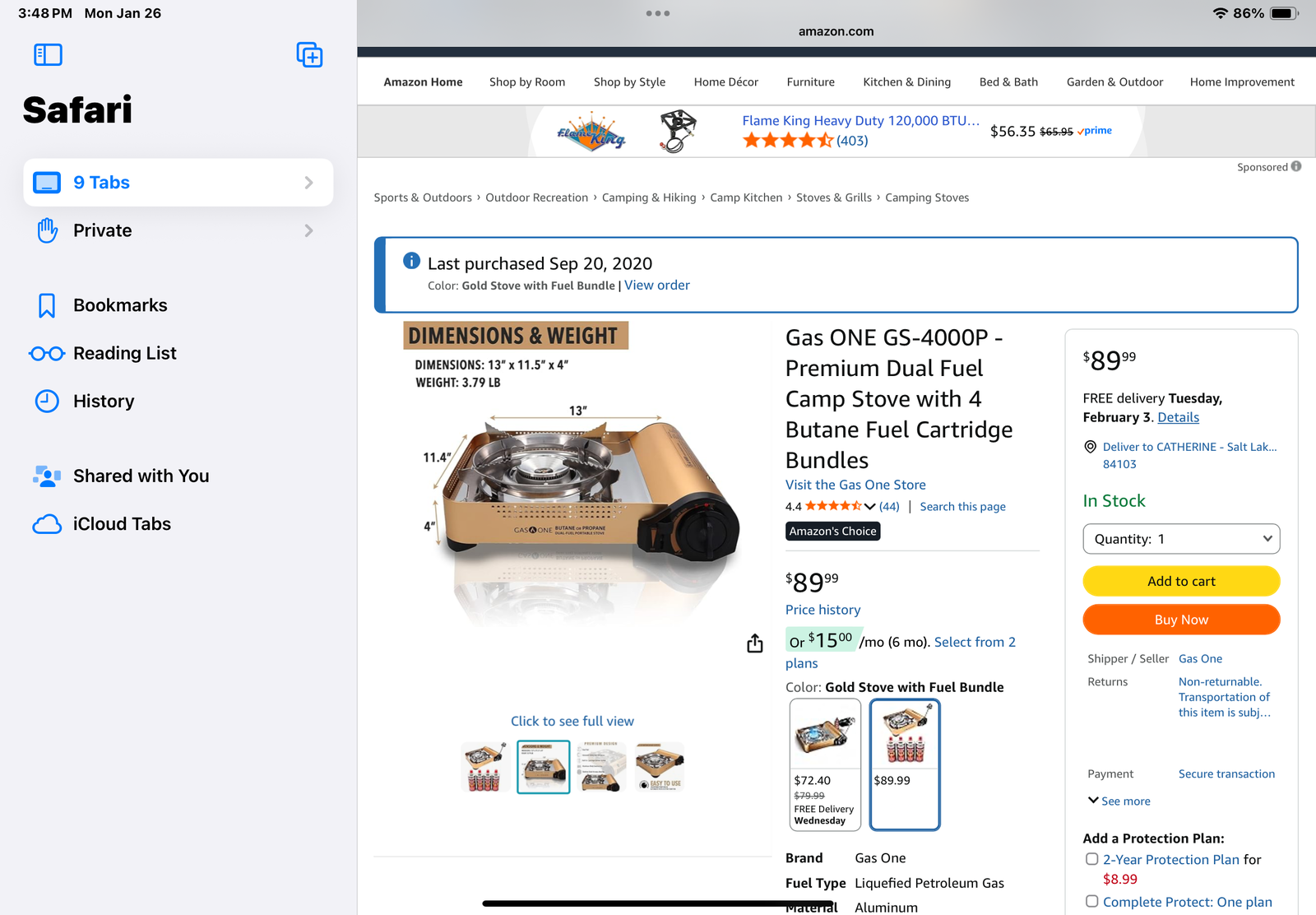Check the 2-Year Protection Plan box
The image size is (1316, 915).
pos(1092,859)
